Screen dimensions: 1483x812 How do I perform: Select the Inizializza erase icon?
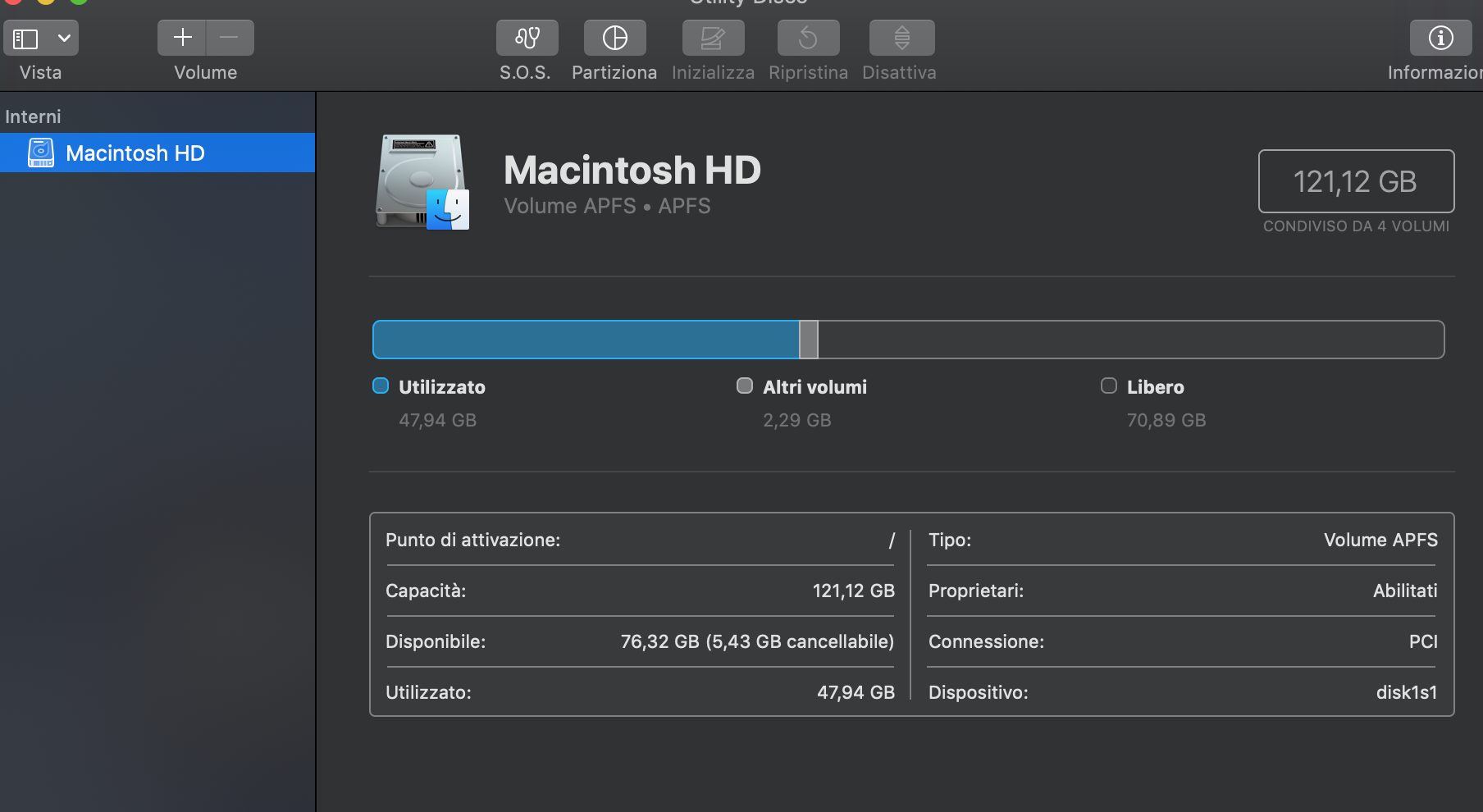coord(712,38)
